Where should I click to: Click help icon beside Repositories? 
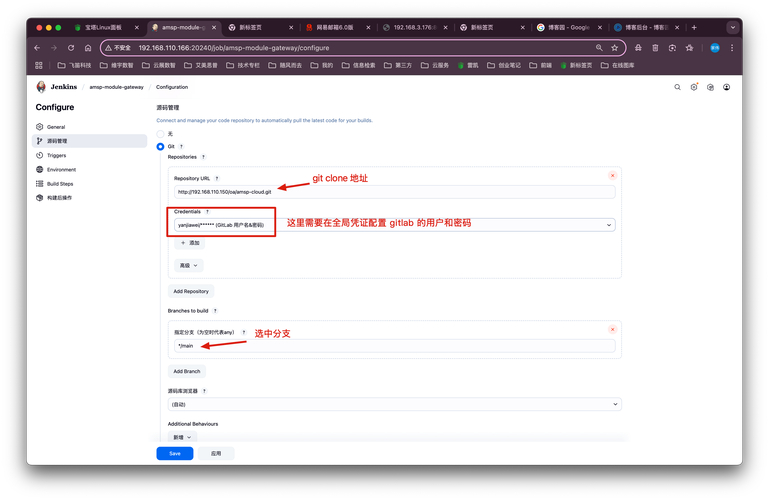[x=203, y=157]
